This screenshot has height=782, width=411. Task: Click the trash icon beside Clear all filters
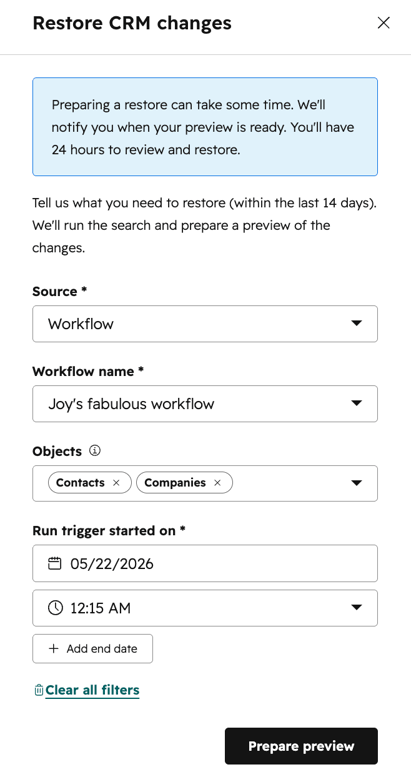(38, 690)
